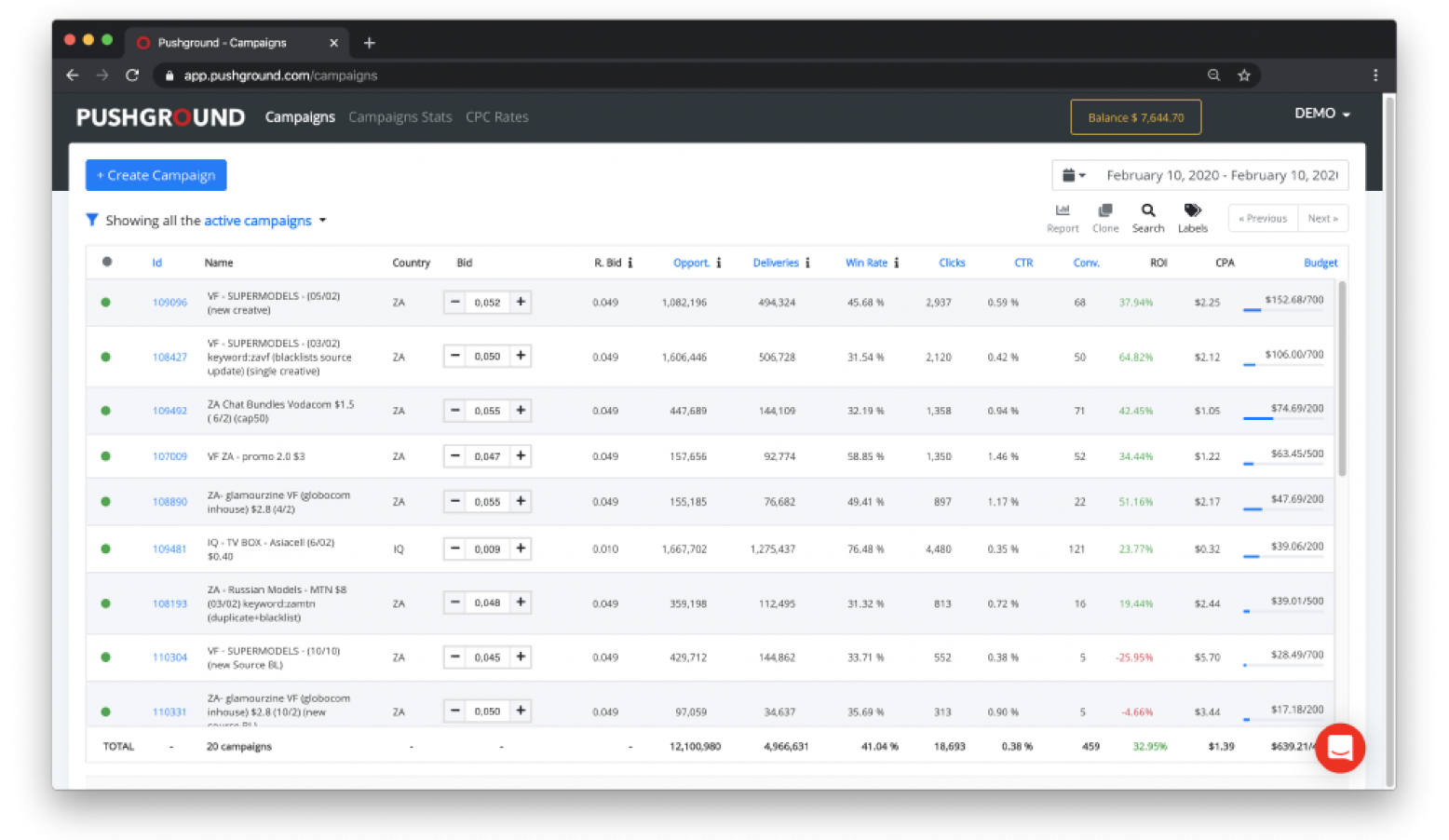Click the select-all circle in the table header
1449x840 pixels.
click(106, 262)
